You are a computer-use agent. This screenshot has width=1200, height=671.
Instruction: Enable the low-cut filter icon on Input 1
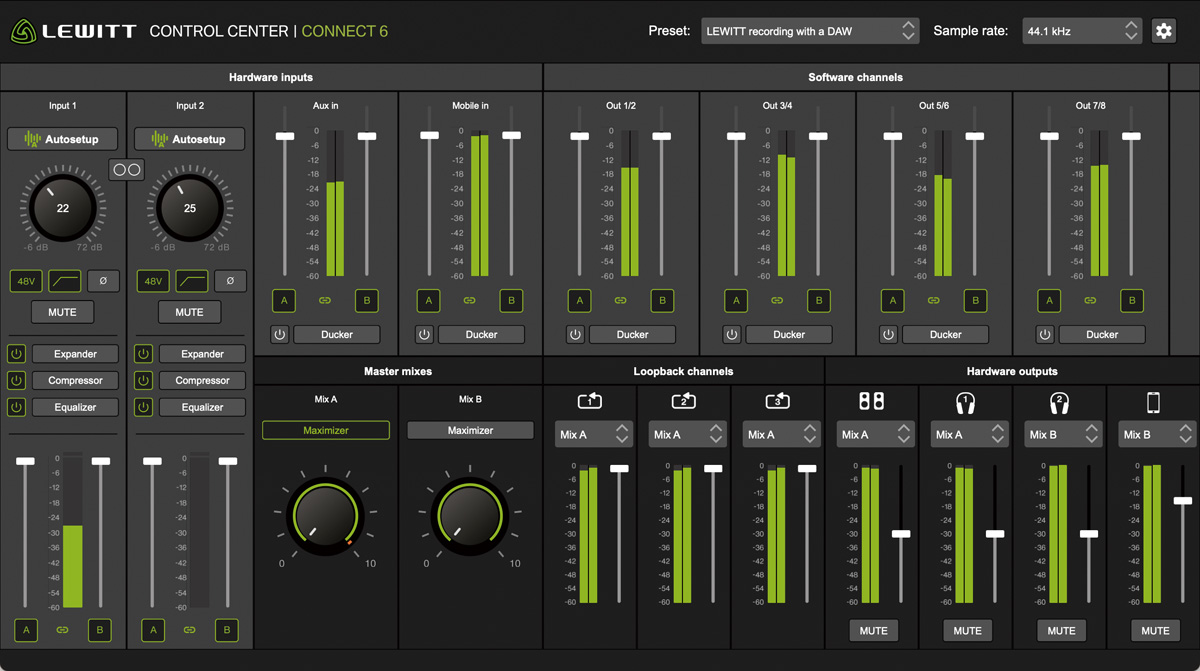(65, 281)
